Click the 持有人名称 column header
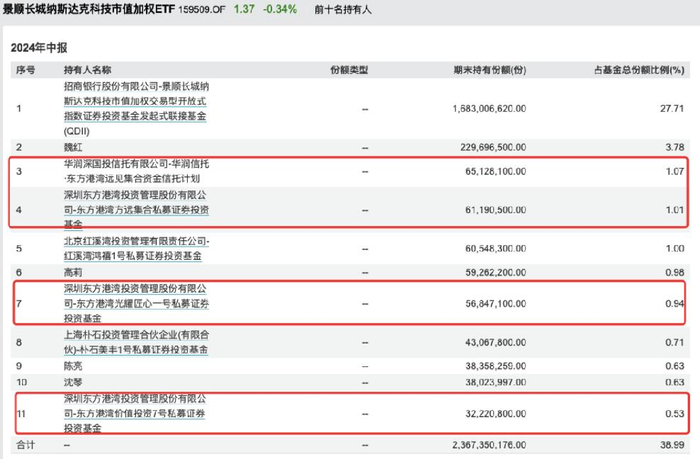Image resolution: width=700 pixels, height=459 pixels. 88,70
